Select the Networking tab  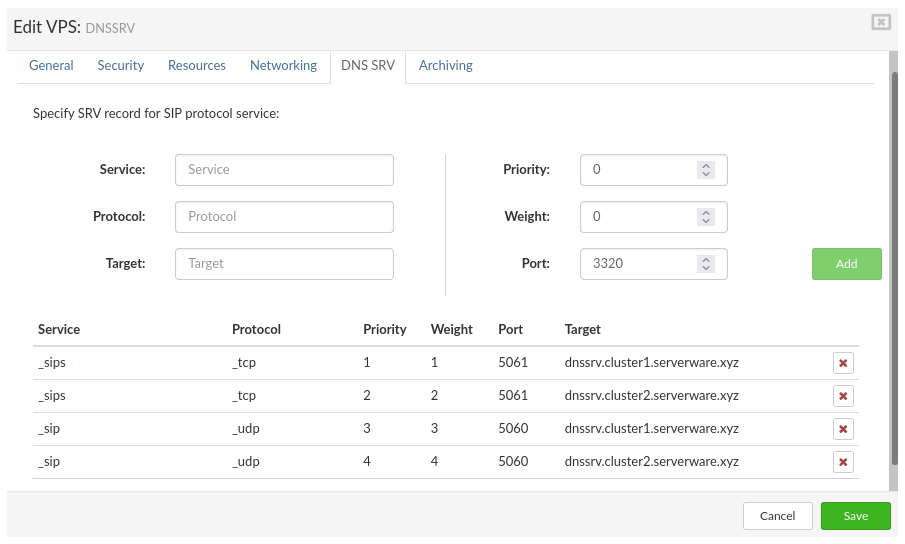click(x=283, y=65)
